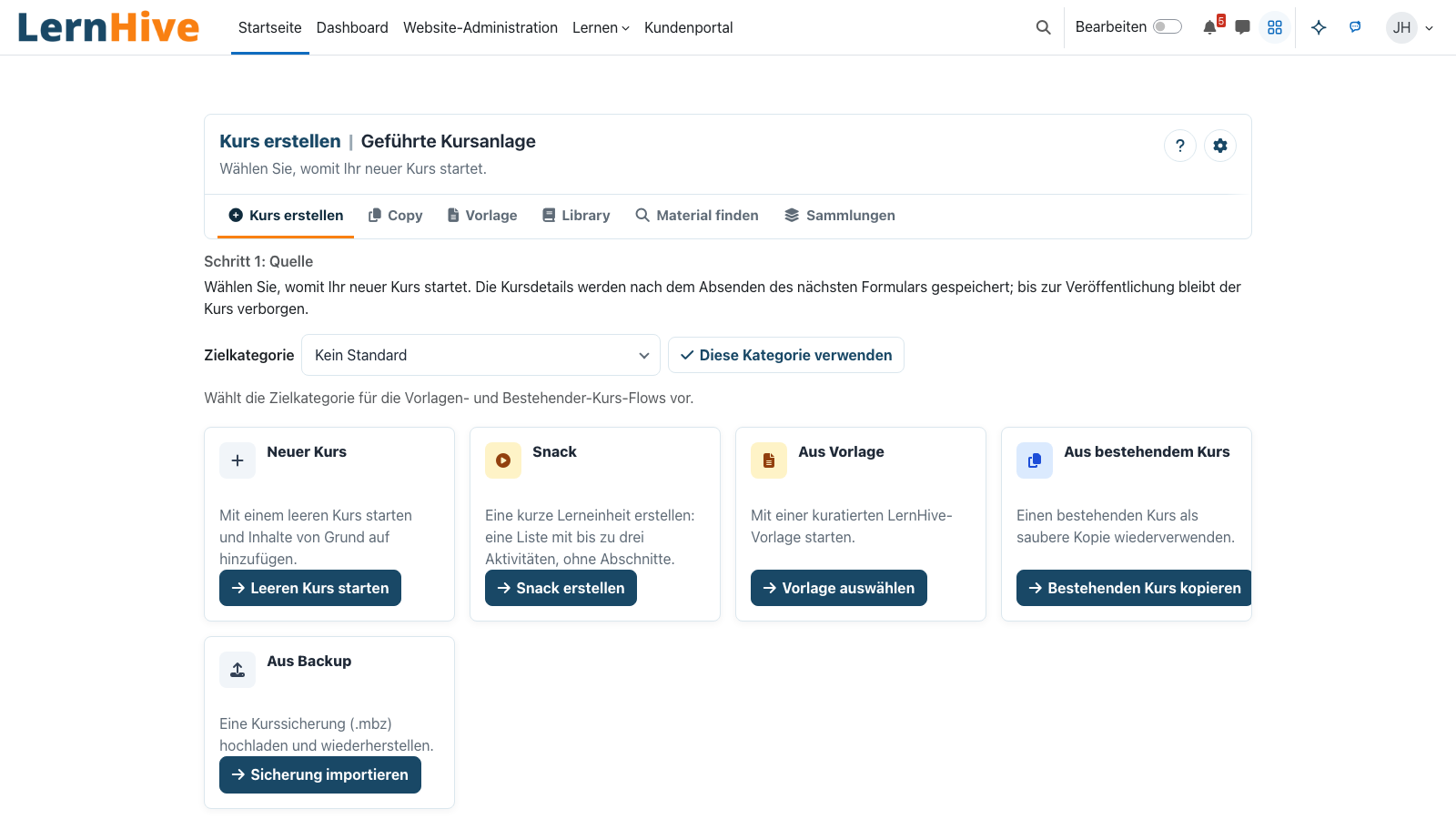Click the Kurs erstellen heading link
1456x819 pixels.
pyautogui.click(x=280, y=141)
